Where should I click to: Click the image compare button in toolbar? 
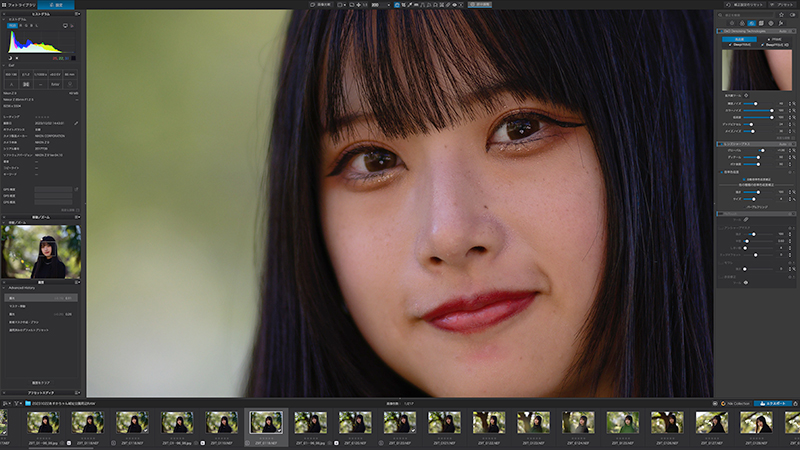[x=320, y=5]
